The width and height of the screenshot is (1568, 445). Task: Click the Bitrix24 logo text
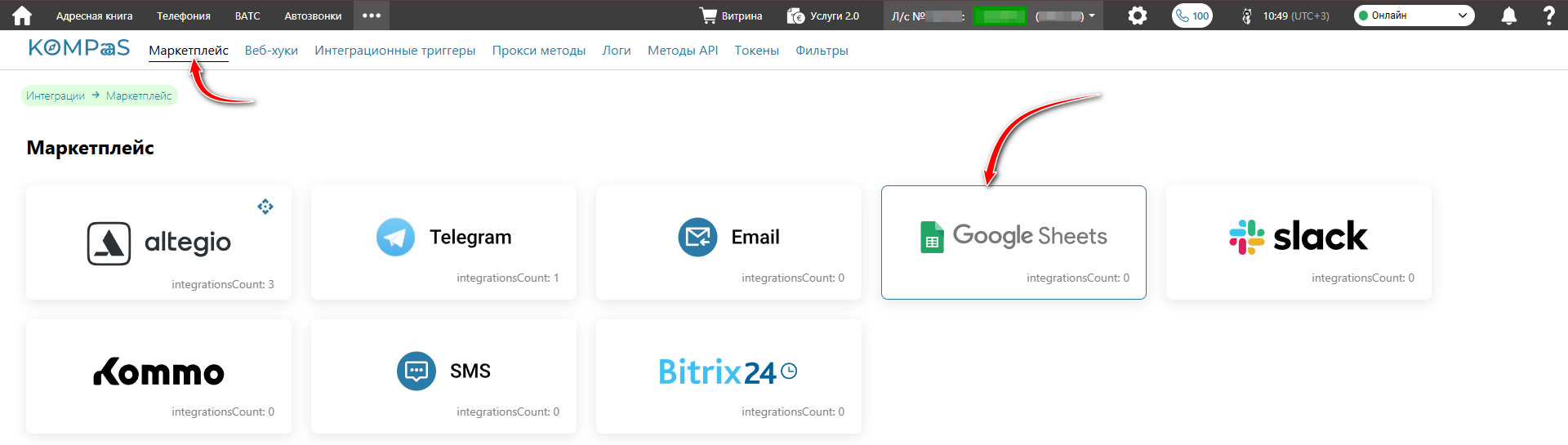click(x=717, y=372)
